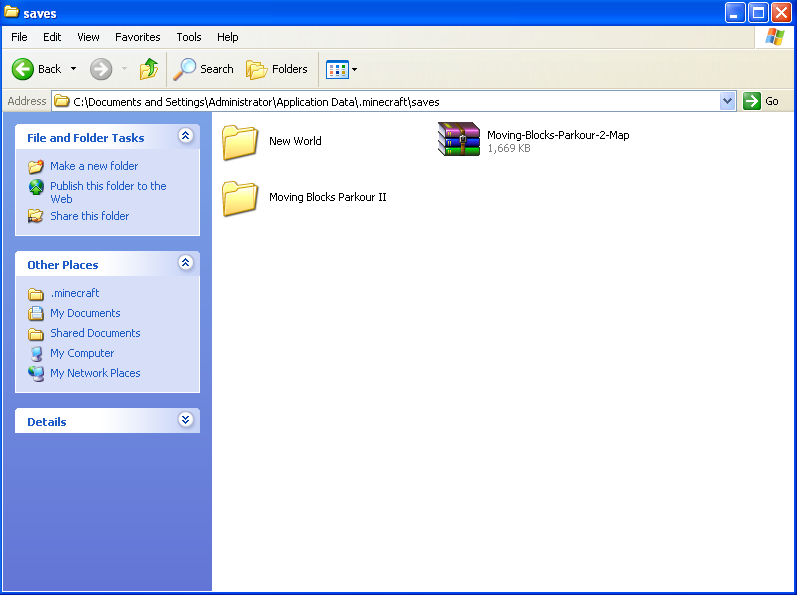
Task: Click the green Go arrow button
Action: point(752,101)
